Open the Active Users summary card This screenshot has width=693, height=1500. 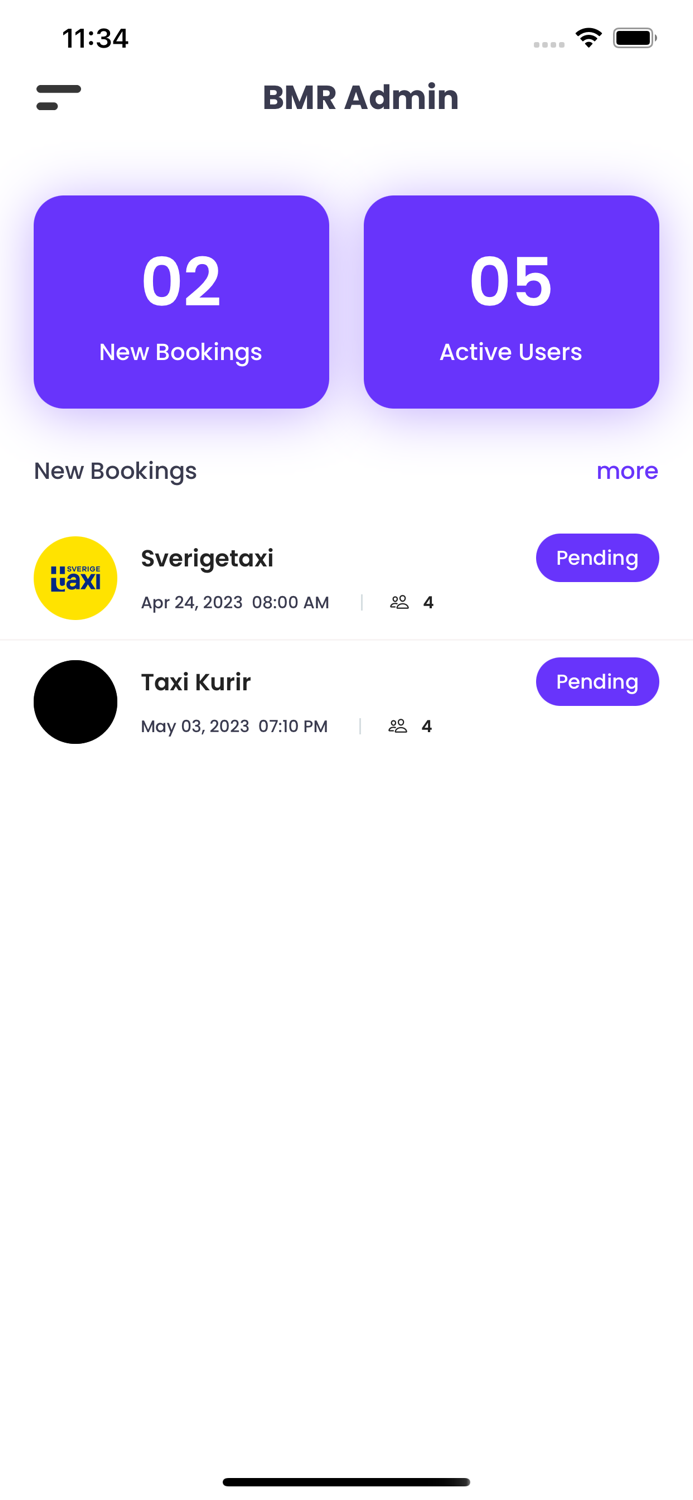point(511,301)
